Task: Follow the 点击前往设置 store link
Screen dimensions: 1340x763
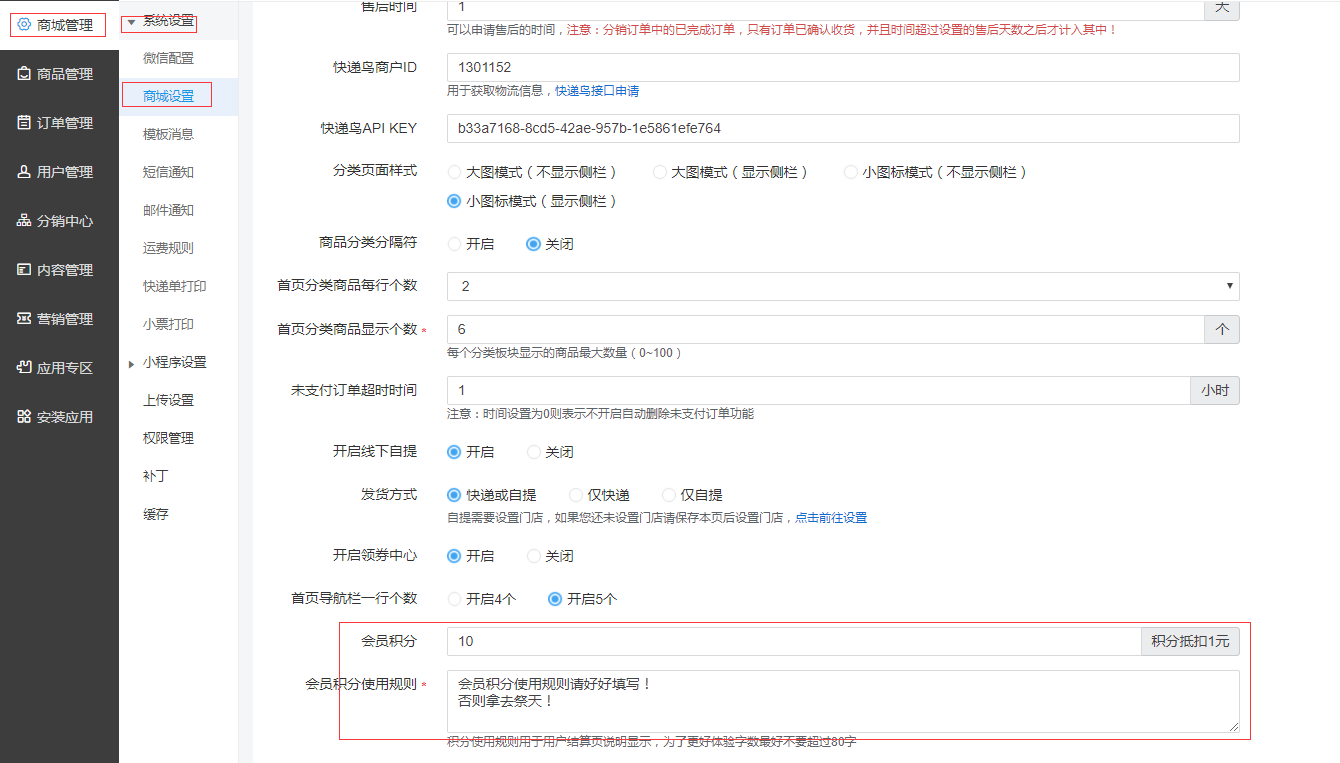Action: (830, 518)
